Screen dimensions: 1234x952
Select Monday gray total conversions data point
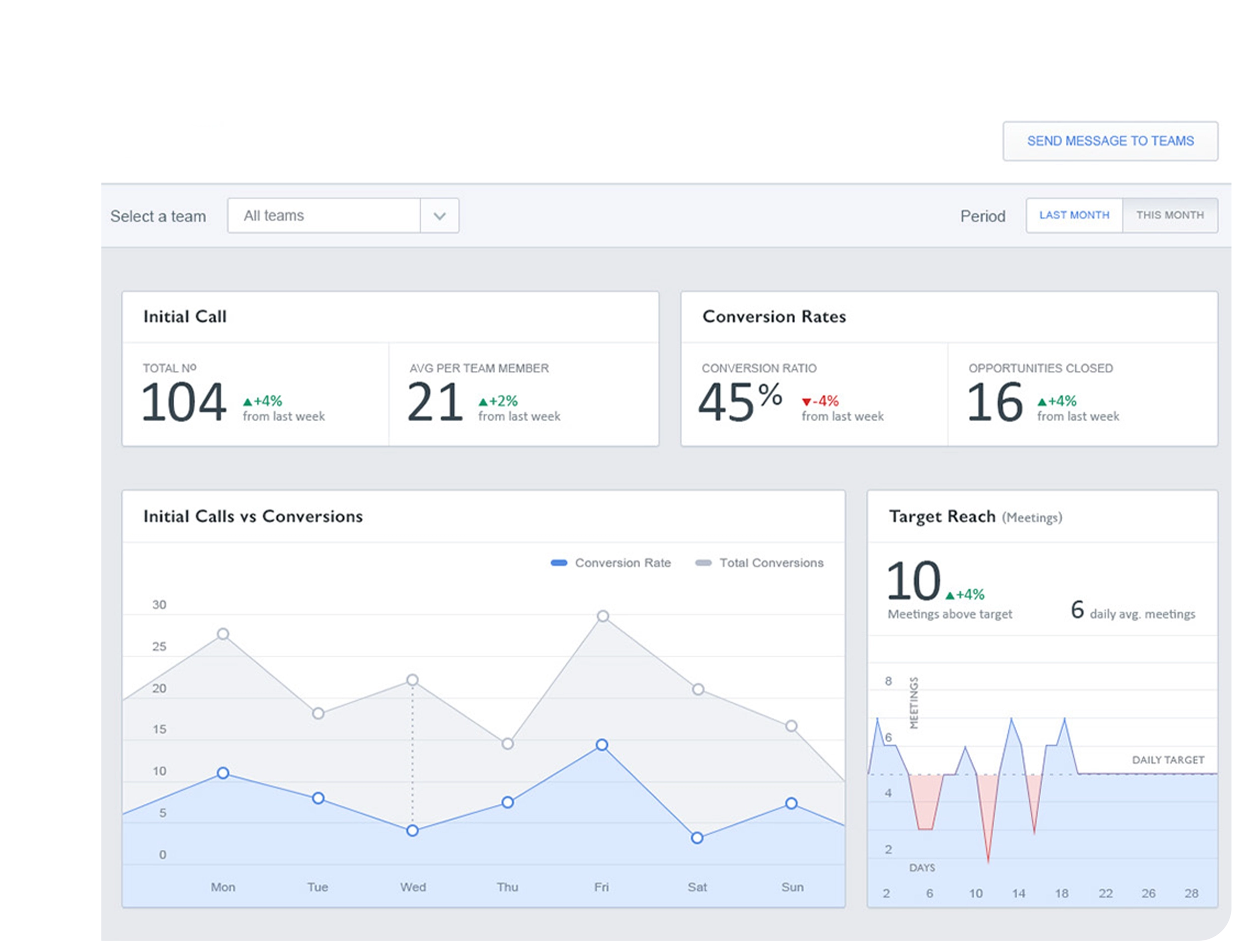[223, 634]
